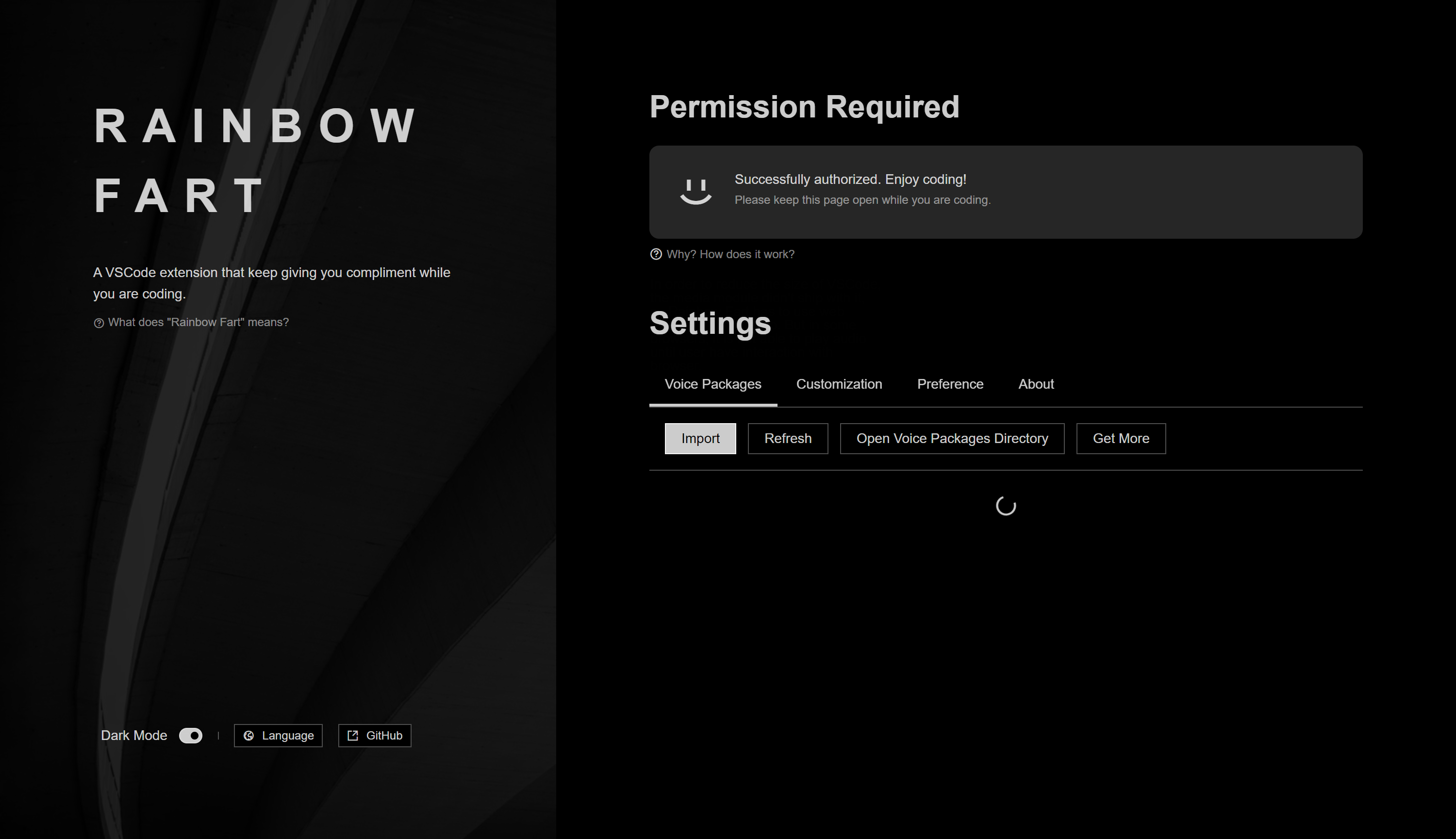The width and height of the screenshot is (1456, 839).
Task: Toggle the Dark Mode switch
Action: (191, 735)
